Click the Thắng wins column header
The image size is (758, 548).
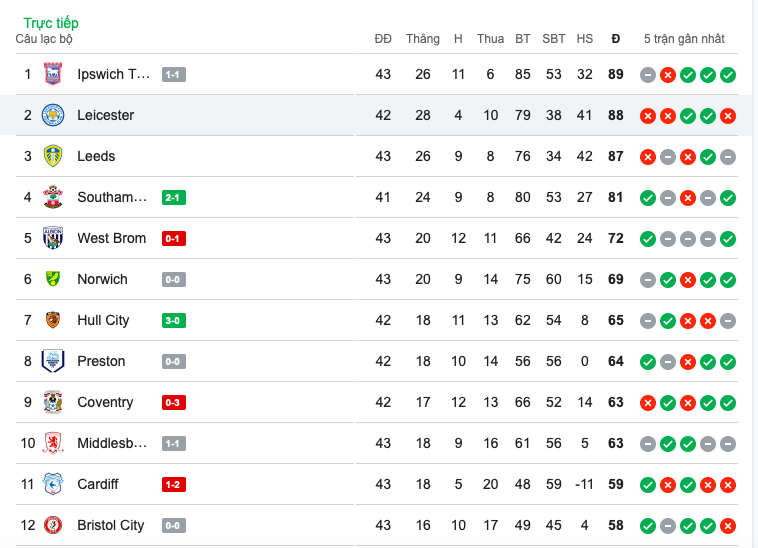click(423, 39)
